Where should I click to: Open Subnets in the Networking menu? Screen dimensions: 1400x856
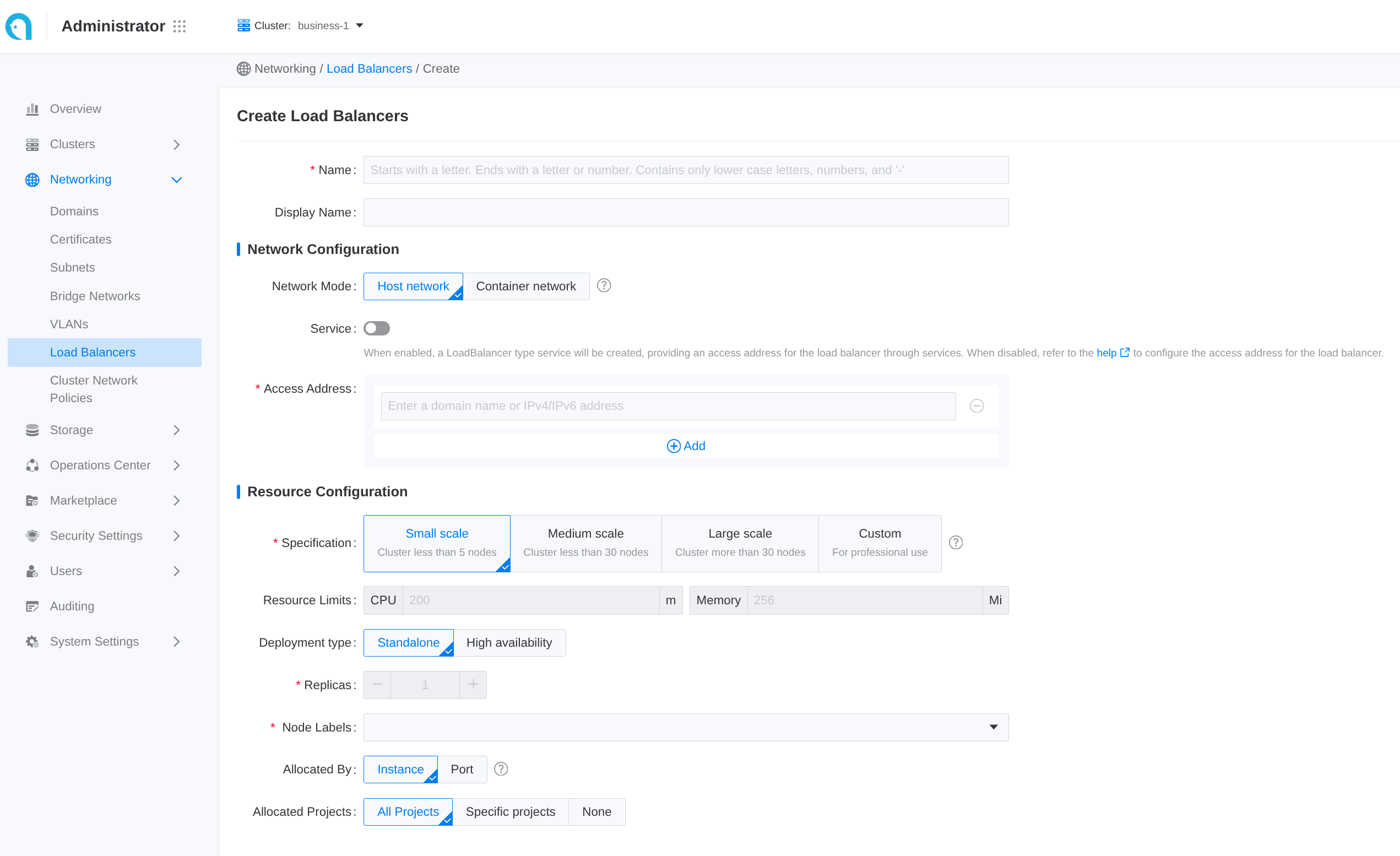pyautogui.click(x=72, y=268)
